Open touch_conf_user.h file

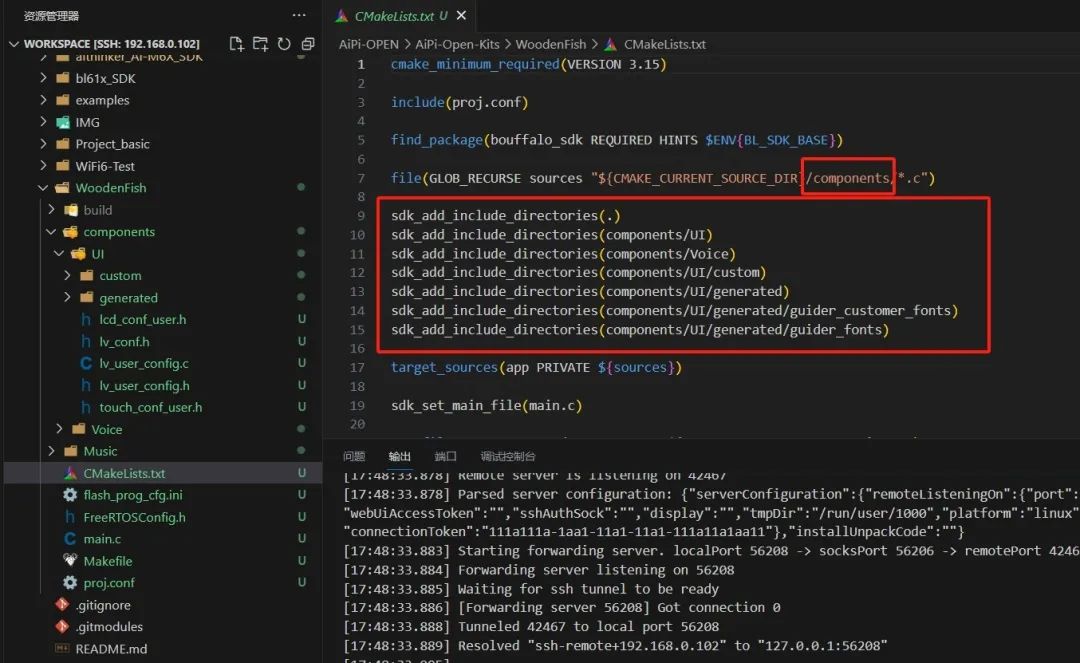point(151,407)
